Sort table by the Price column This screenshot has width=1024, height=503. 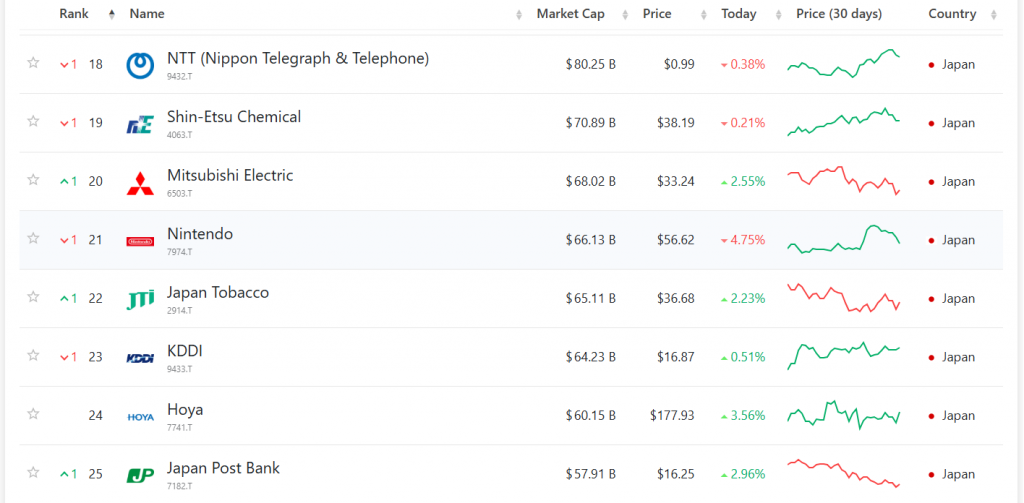(x=657, y=14)
